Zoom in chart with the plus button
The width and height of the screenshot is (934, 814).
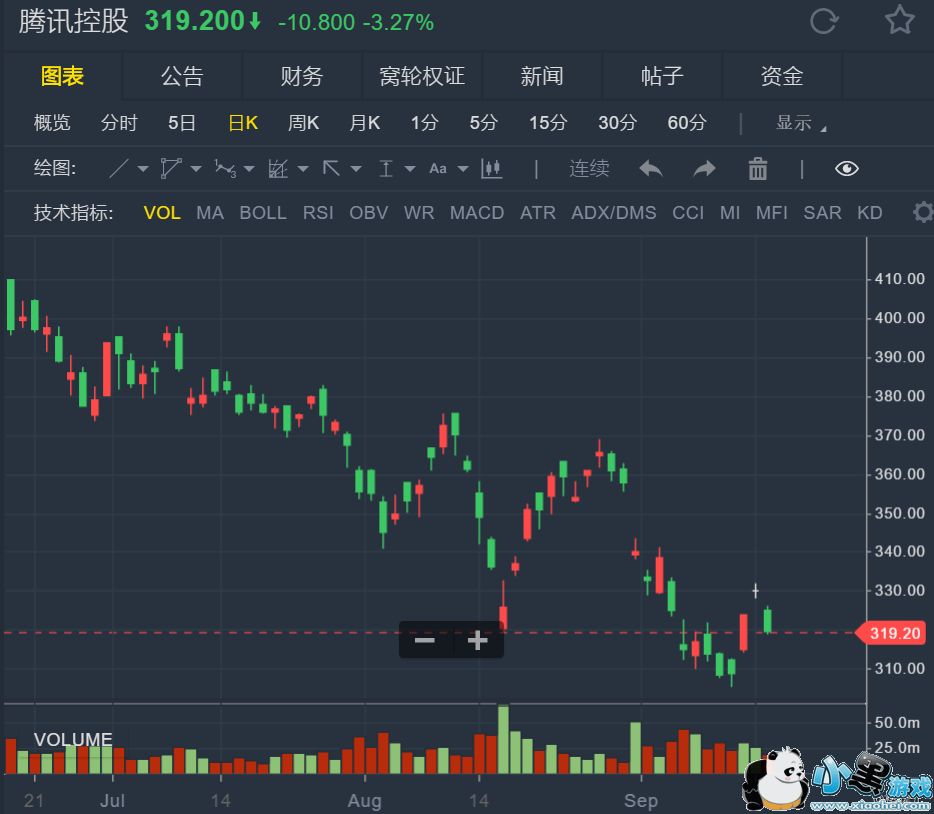[477, 640]
